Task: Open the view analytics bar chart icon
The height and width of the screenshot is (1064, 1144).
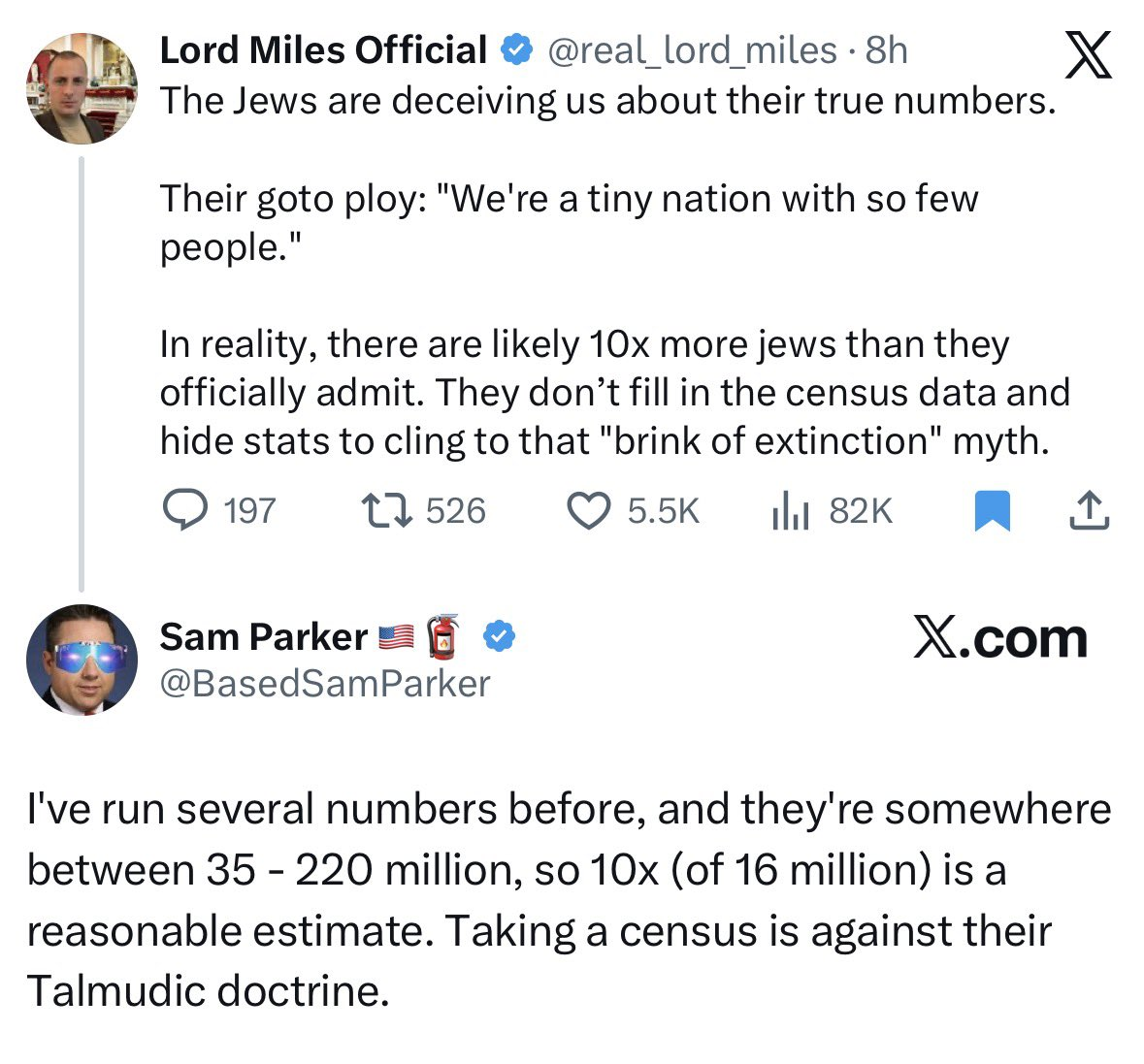Action: point(790,510)
